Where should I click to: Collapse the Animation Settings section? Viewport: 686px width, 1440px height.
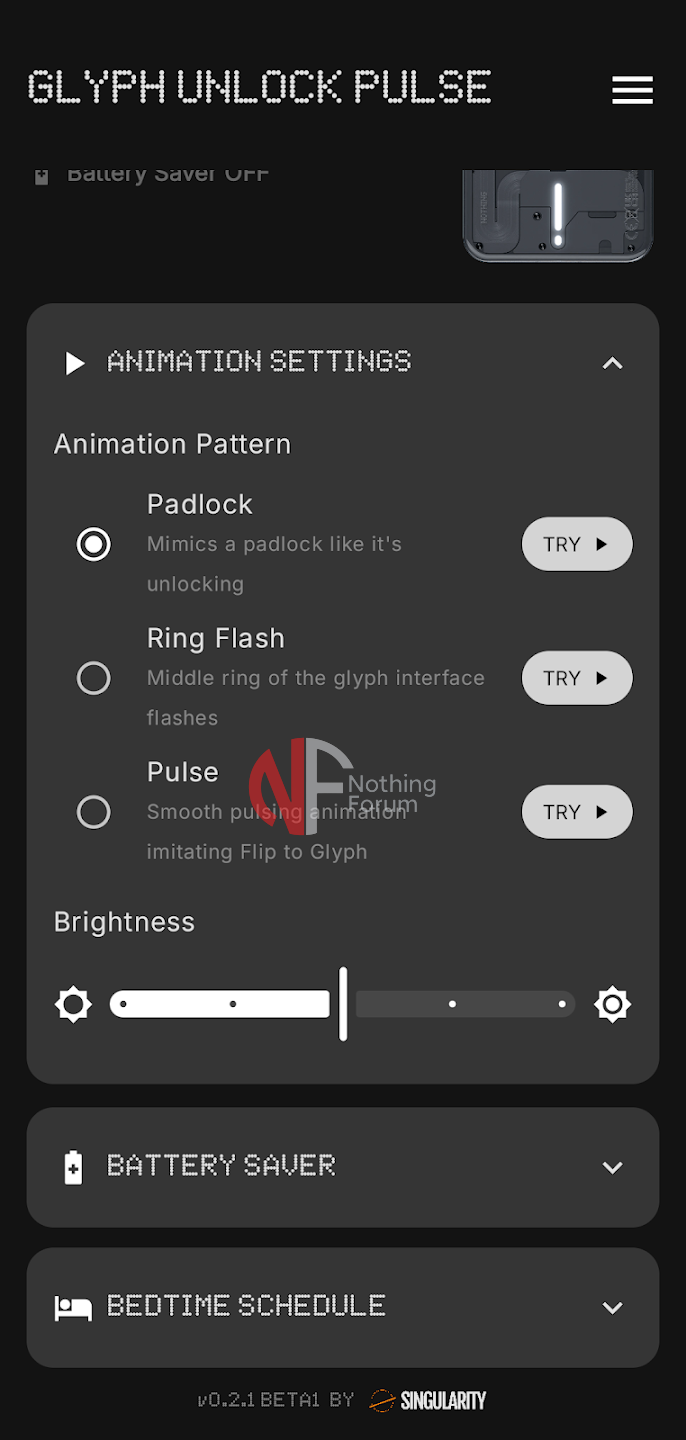click(612, 363)
